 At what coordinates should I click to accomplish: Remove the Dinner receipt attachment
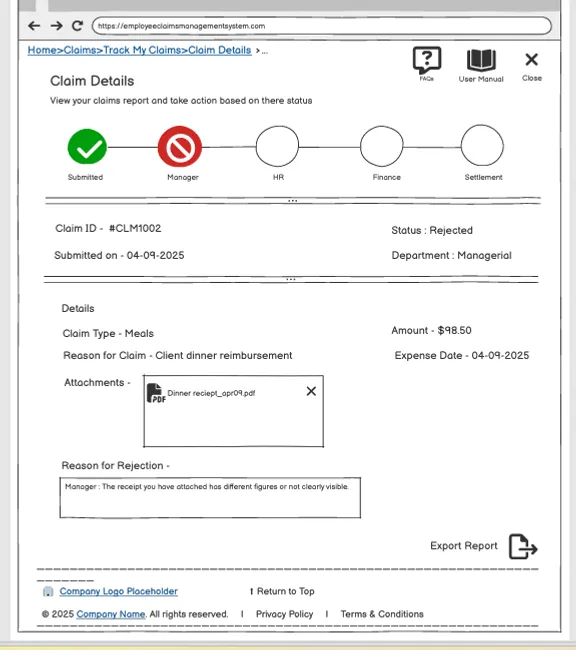coord(311,391)
